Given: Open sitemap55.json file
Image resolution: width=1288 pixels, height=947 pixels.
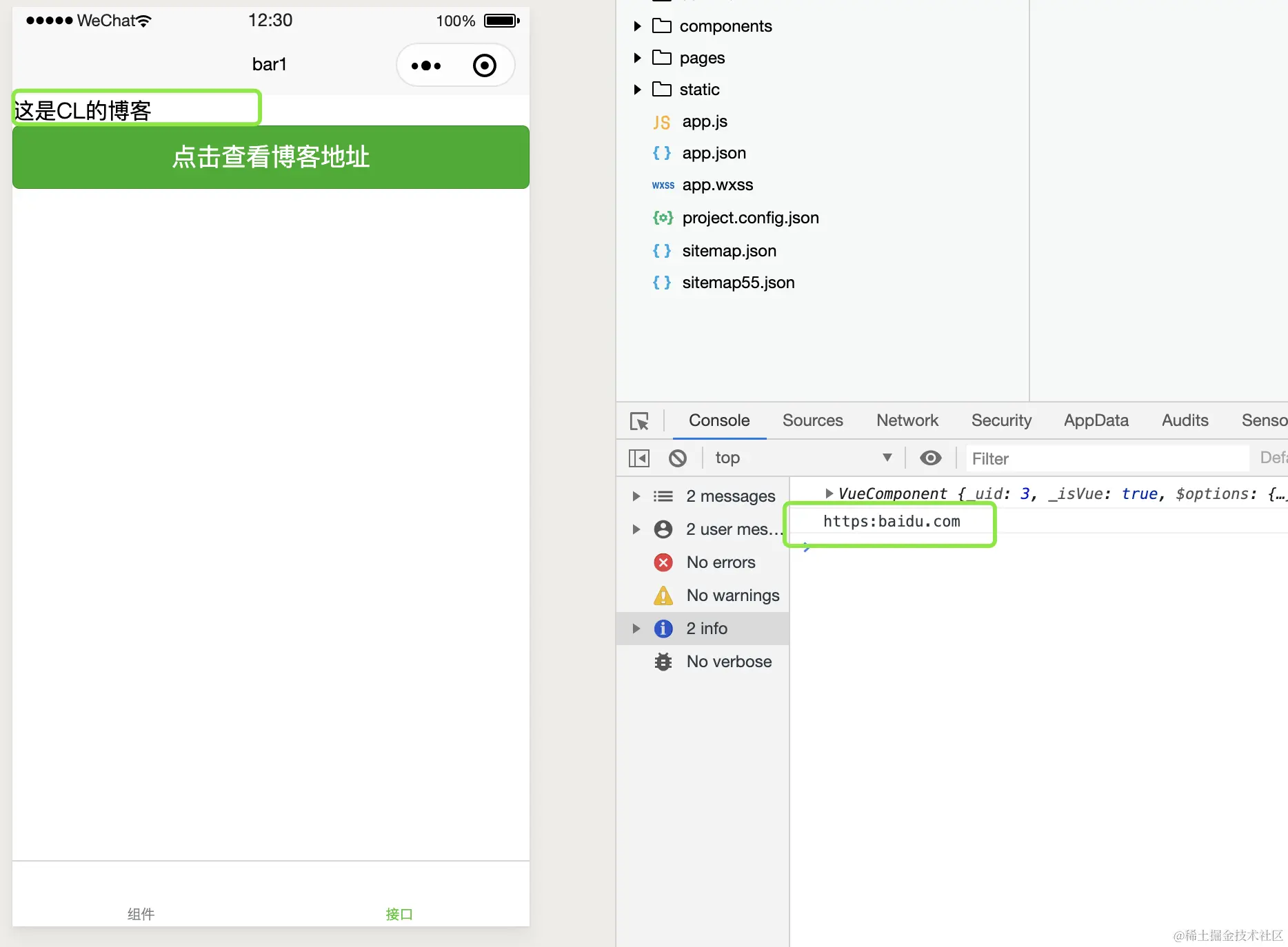Looking at the screenshot, I should (x=738, y=283).
